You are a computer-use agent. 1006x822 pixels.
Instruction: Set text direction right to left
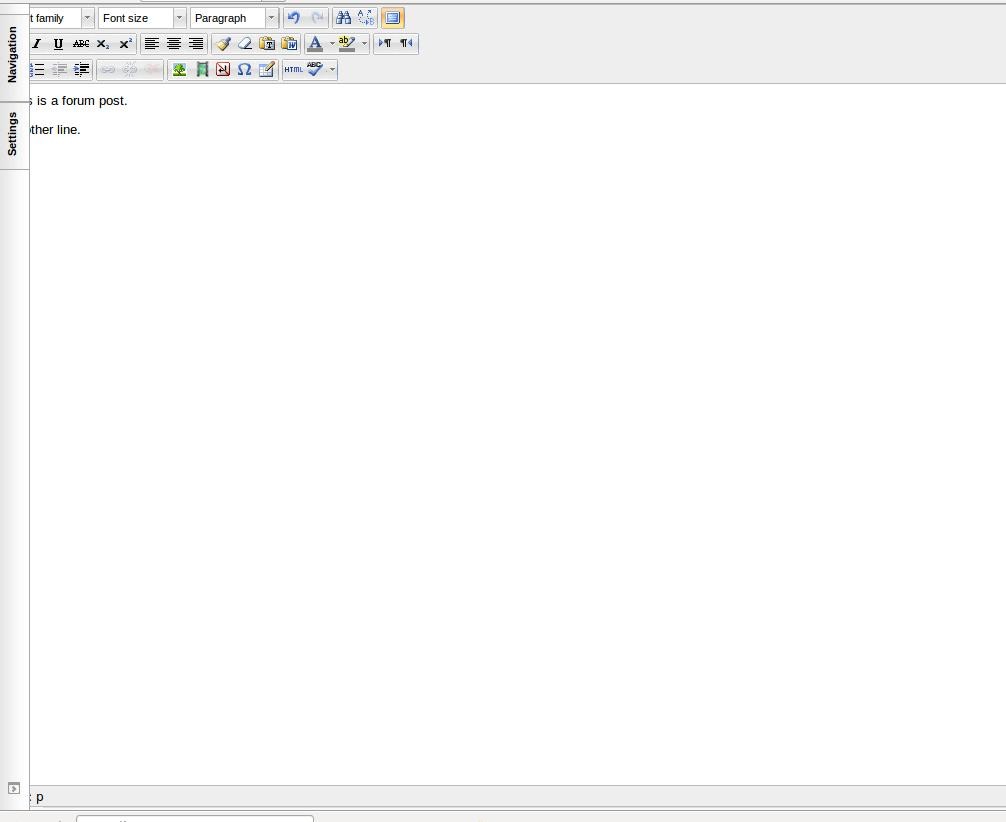(x=407, y=44)
